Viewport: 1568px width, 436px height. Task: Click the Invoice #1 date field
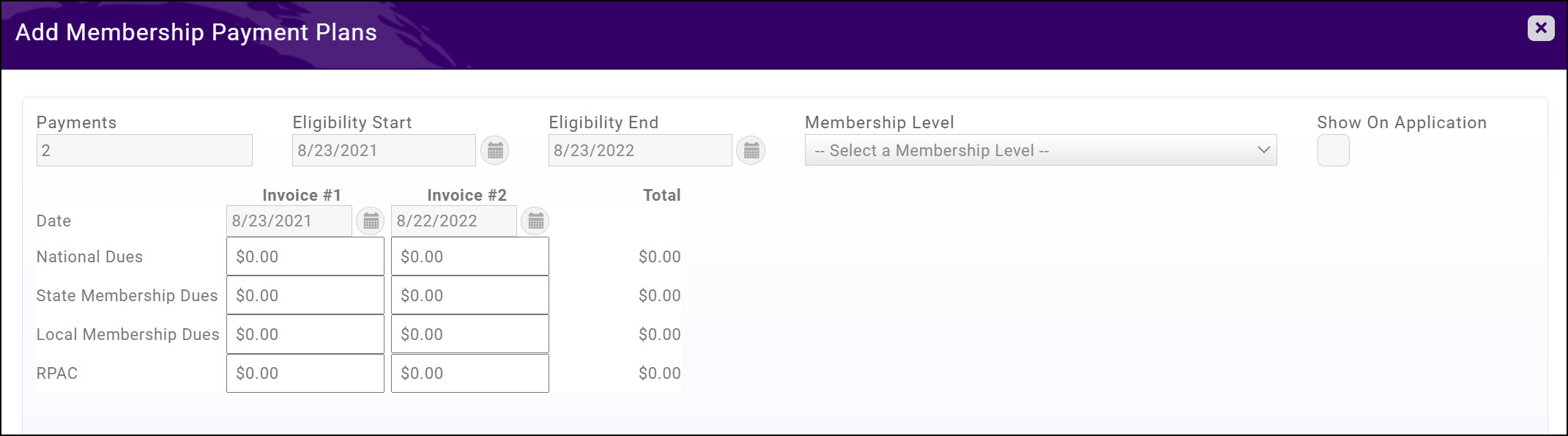click(289, 221)
